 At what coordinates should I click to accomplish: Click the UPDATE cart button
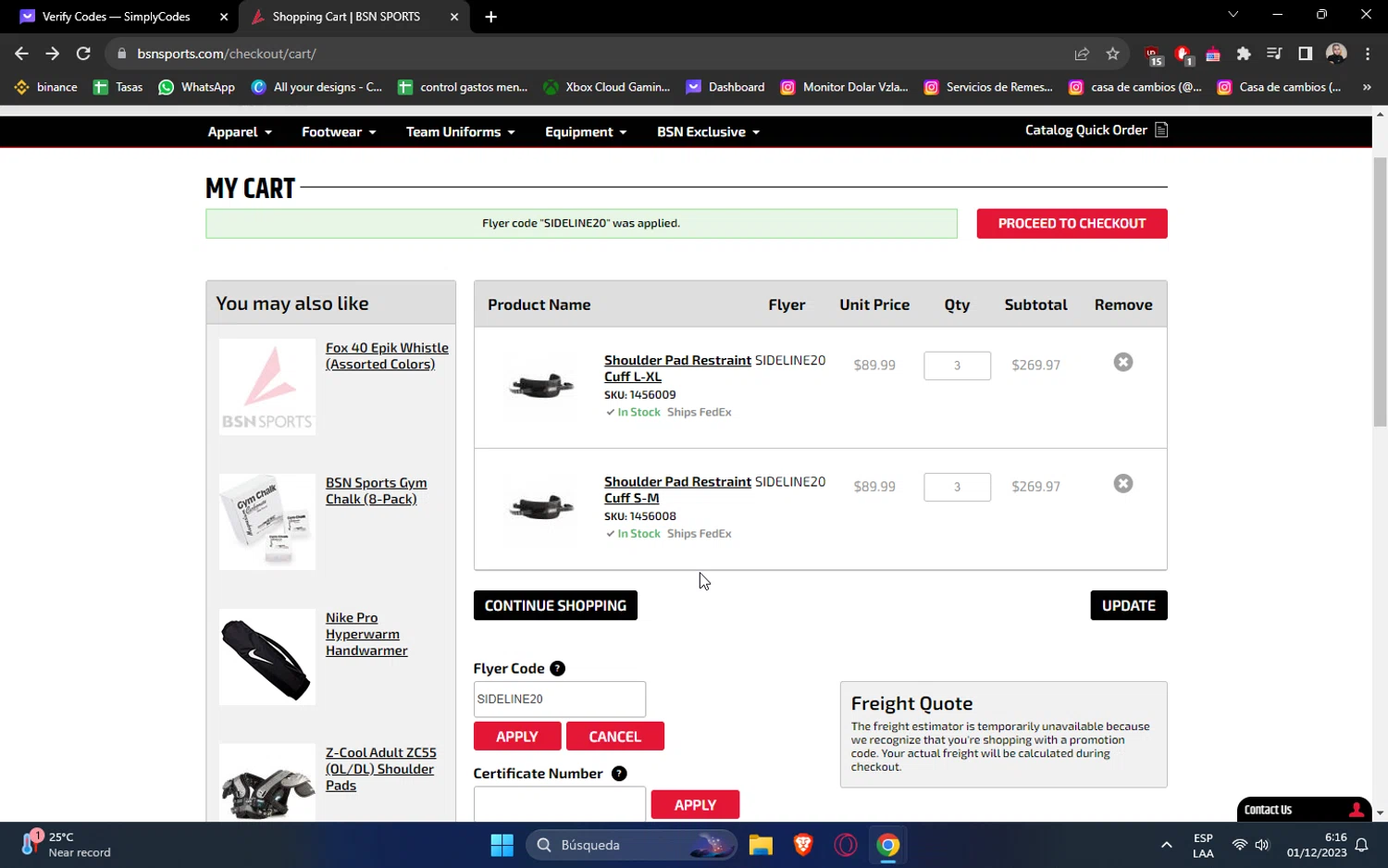1128,605
